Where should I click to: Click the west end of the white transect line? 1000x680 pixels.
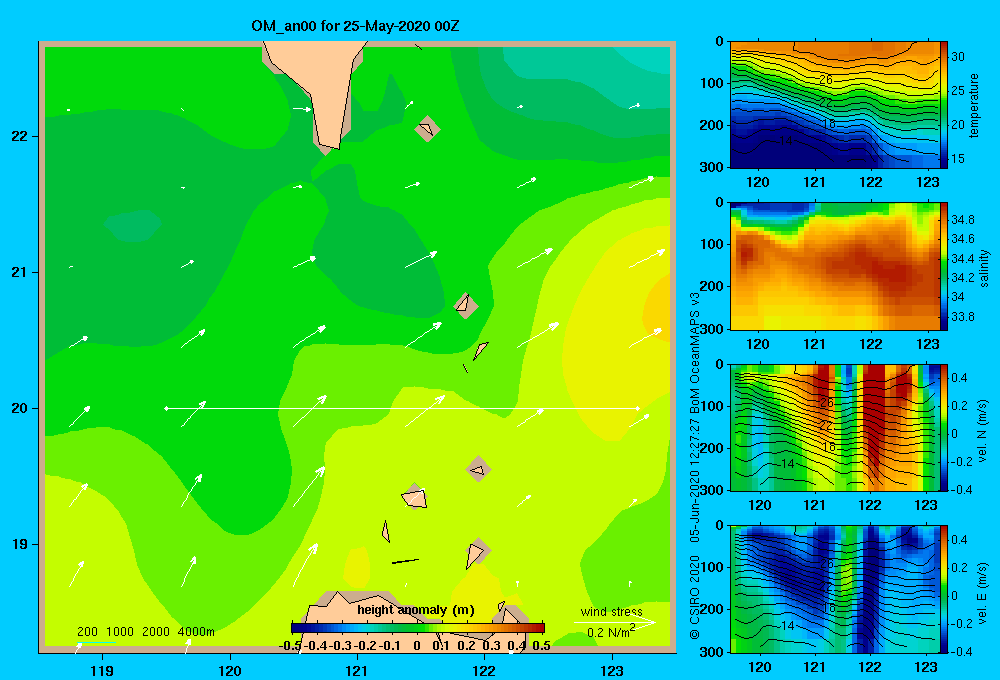pos(166,408)
